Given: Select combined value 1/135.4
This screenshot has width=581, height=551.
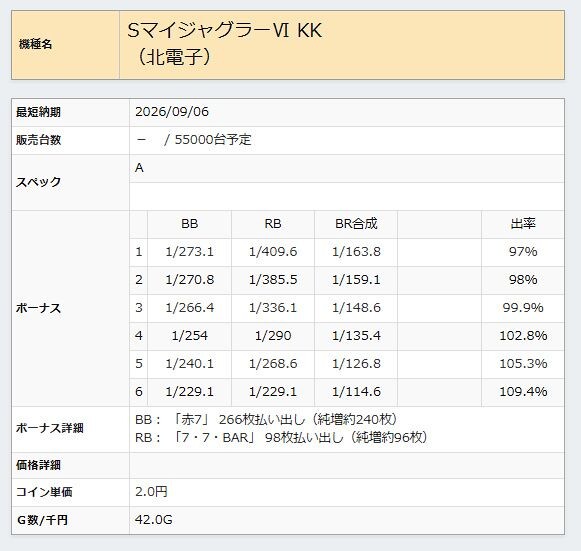Looking at the screenshot, I should point(356,336).
